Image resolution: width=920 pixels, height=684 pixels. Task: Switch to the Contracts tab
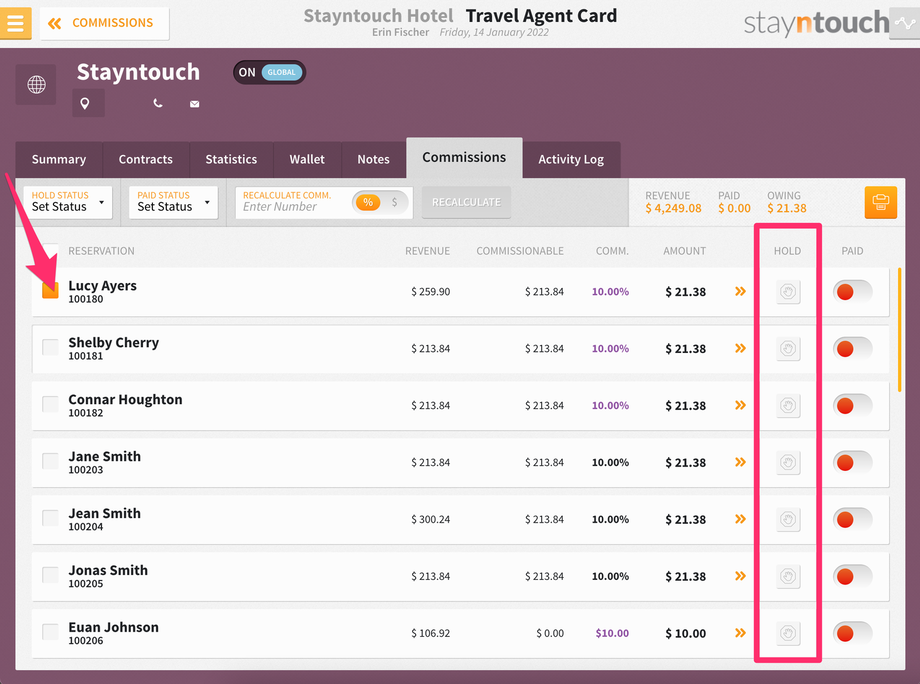click(146, 160)
